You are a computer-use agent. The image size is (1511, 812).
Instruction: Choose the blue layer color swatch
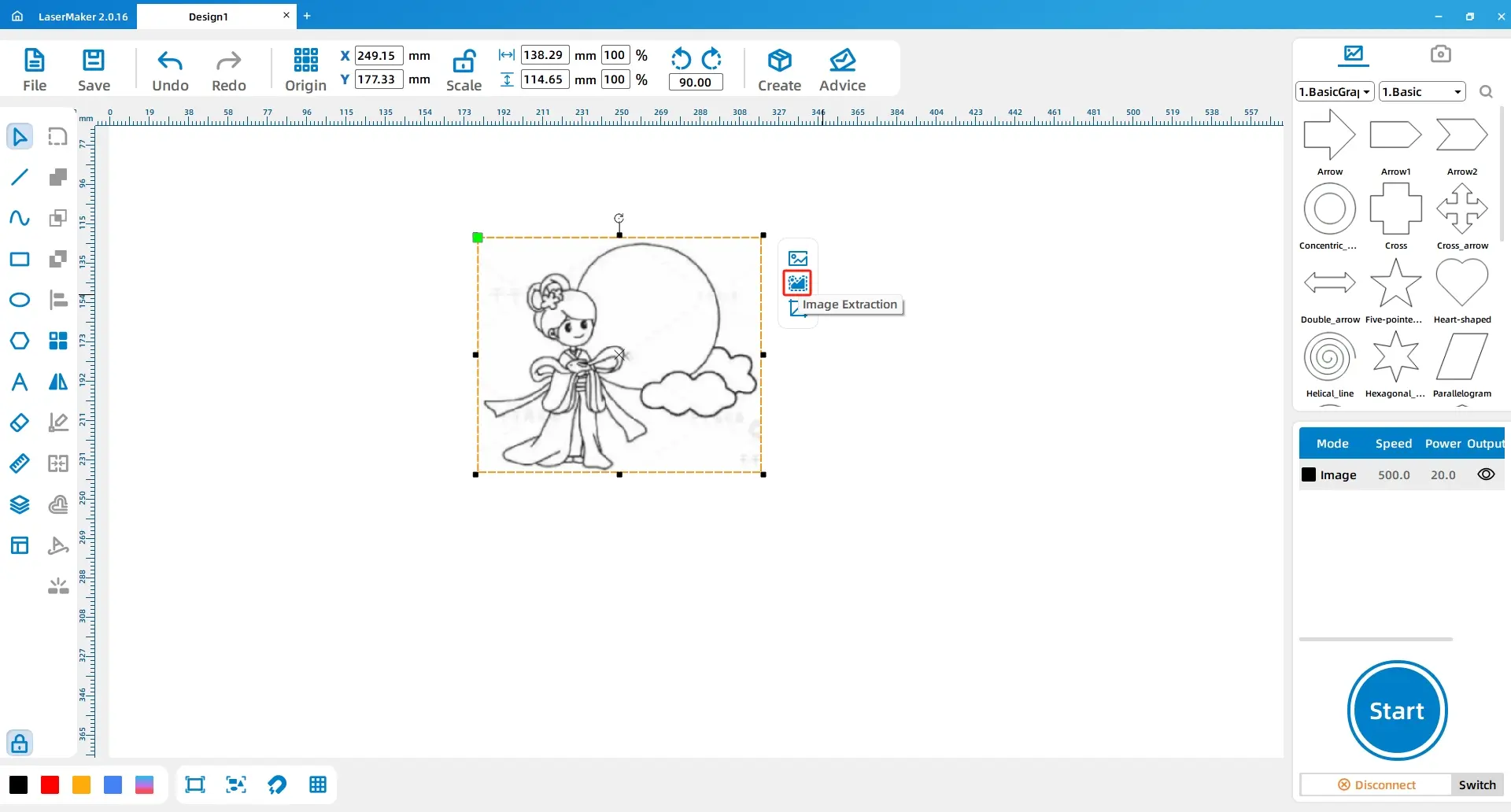113,784
